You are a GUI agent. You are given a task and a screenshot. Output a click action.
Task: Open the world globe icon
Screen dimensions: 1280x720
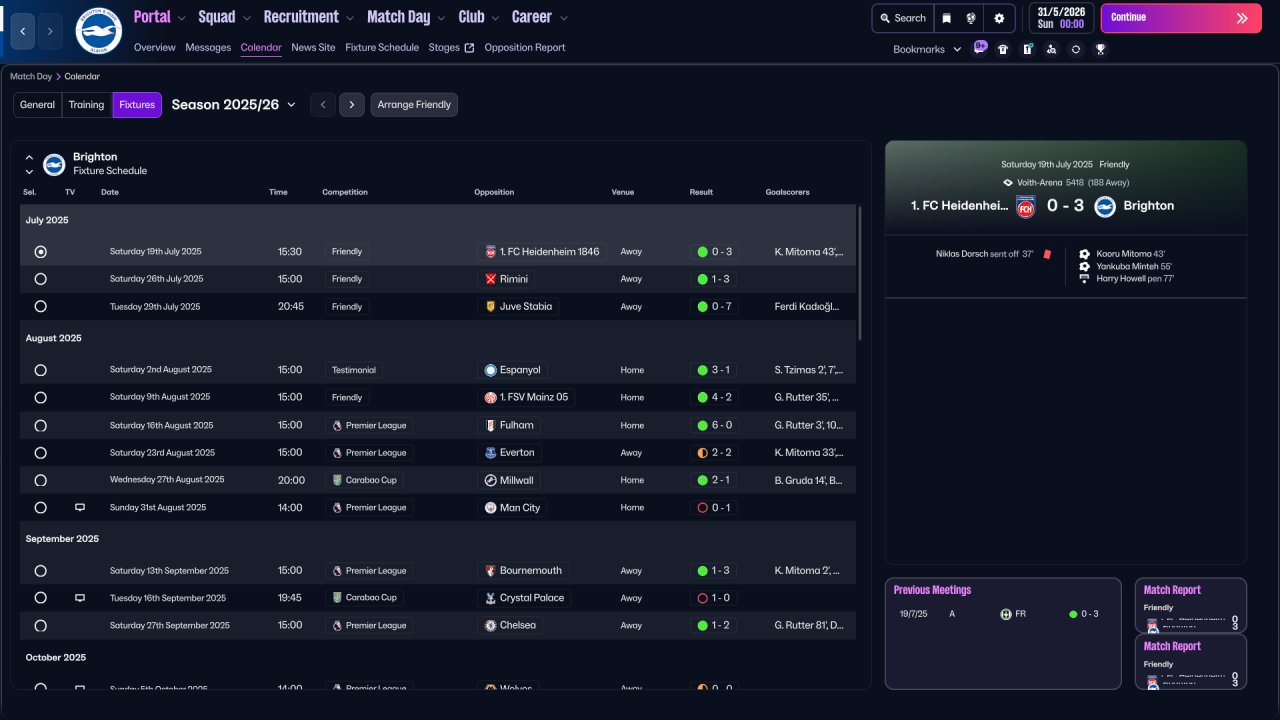click(971, 18)
